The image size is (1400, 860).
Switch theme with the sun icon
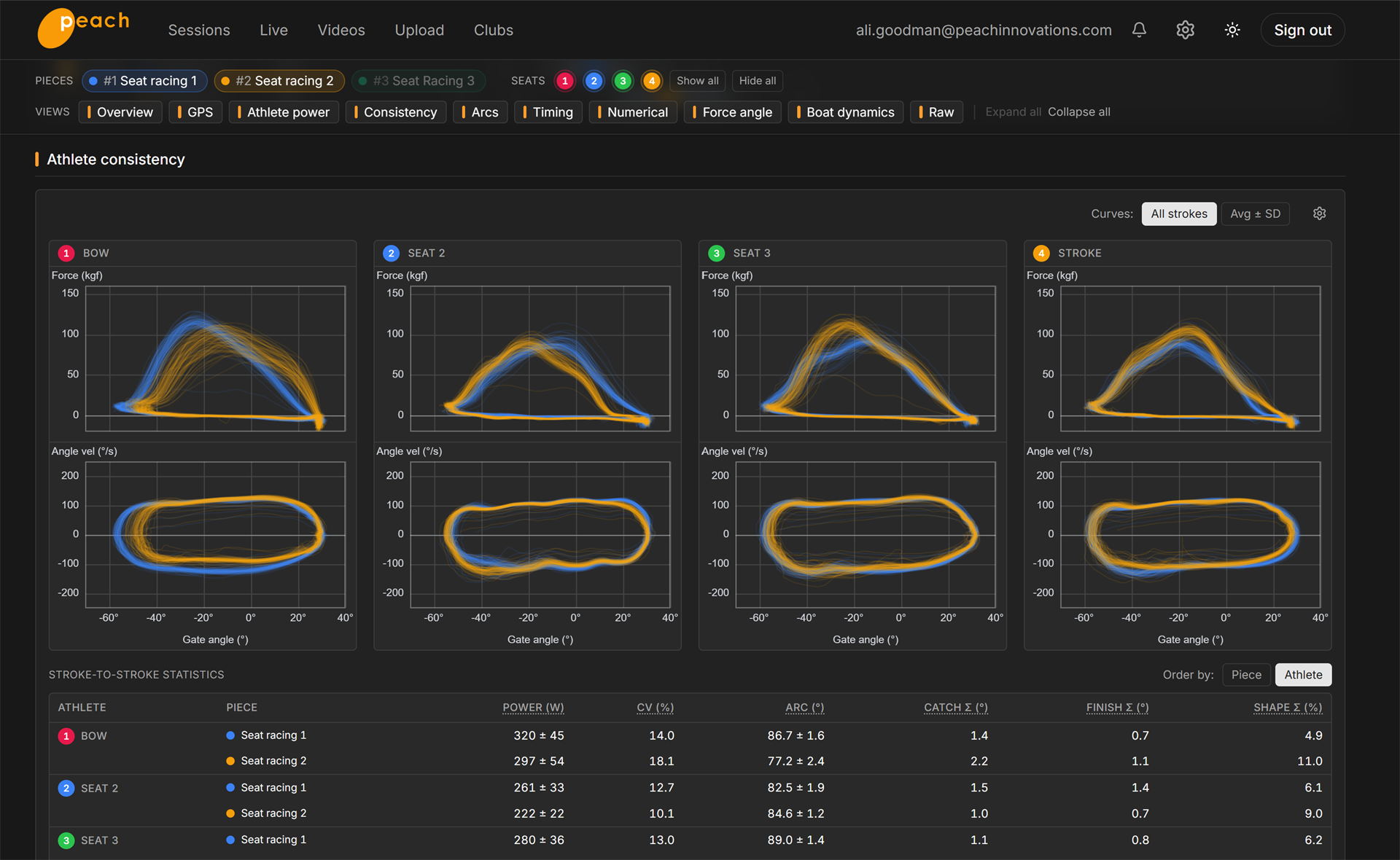click(x=1232, y=30)
